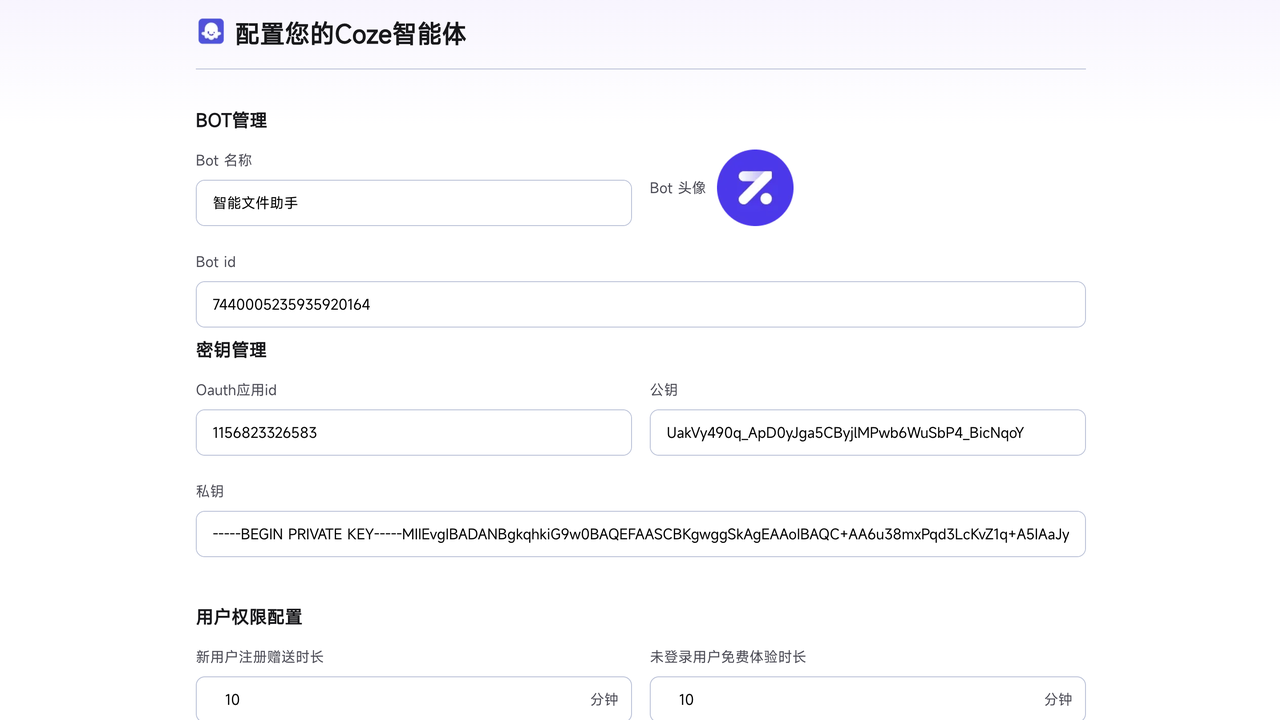Click the 新用户注册赠送时长 label
The image size is (1280, 720).
click(260, 657)
